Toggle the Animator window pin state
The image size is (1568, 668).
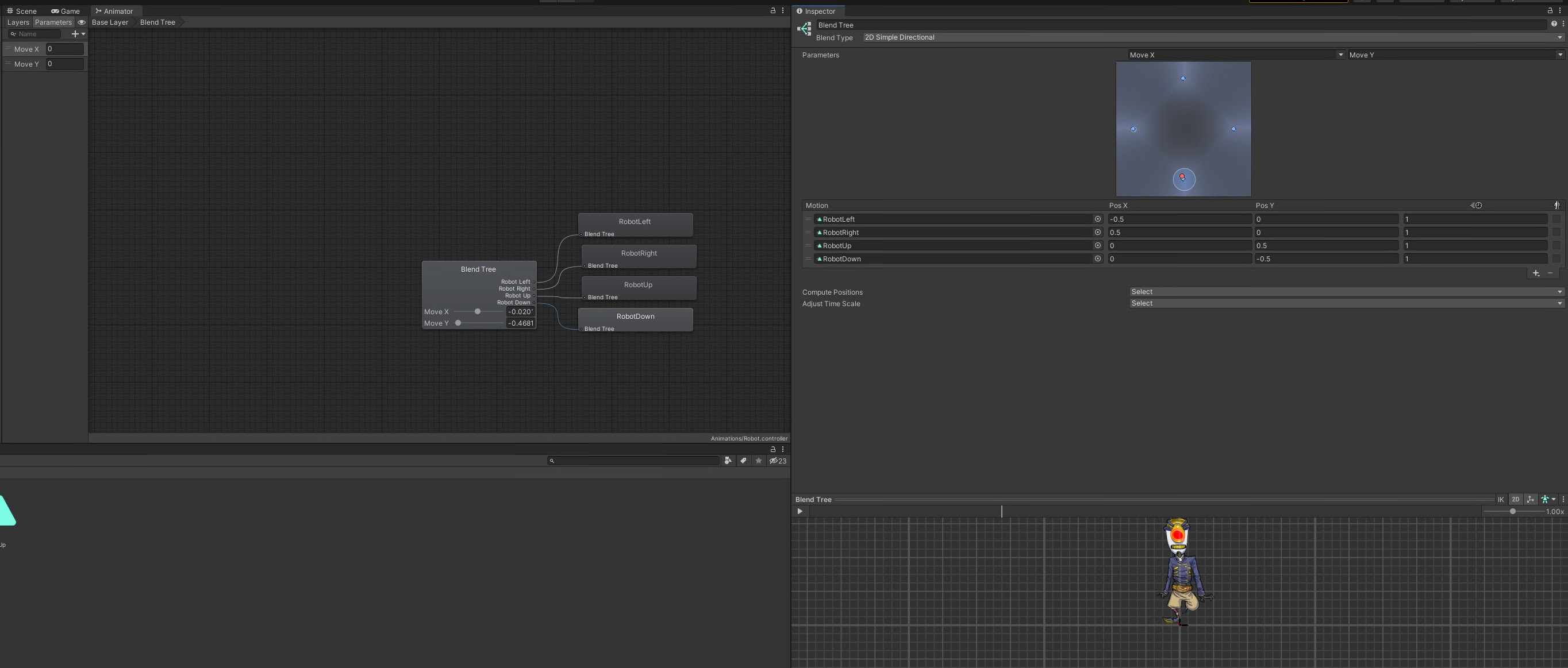click(x=772, y=10)
